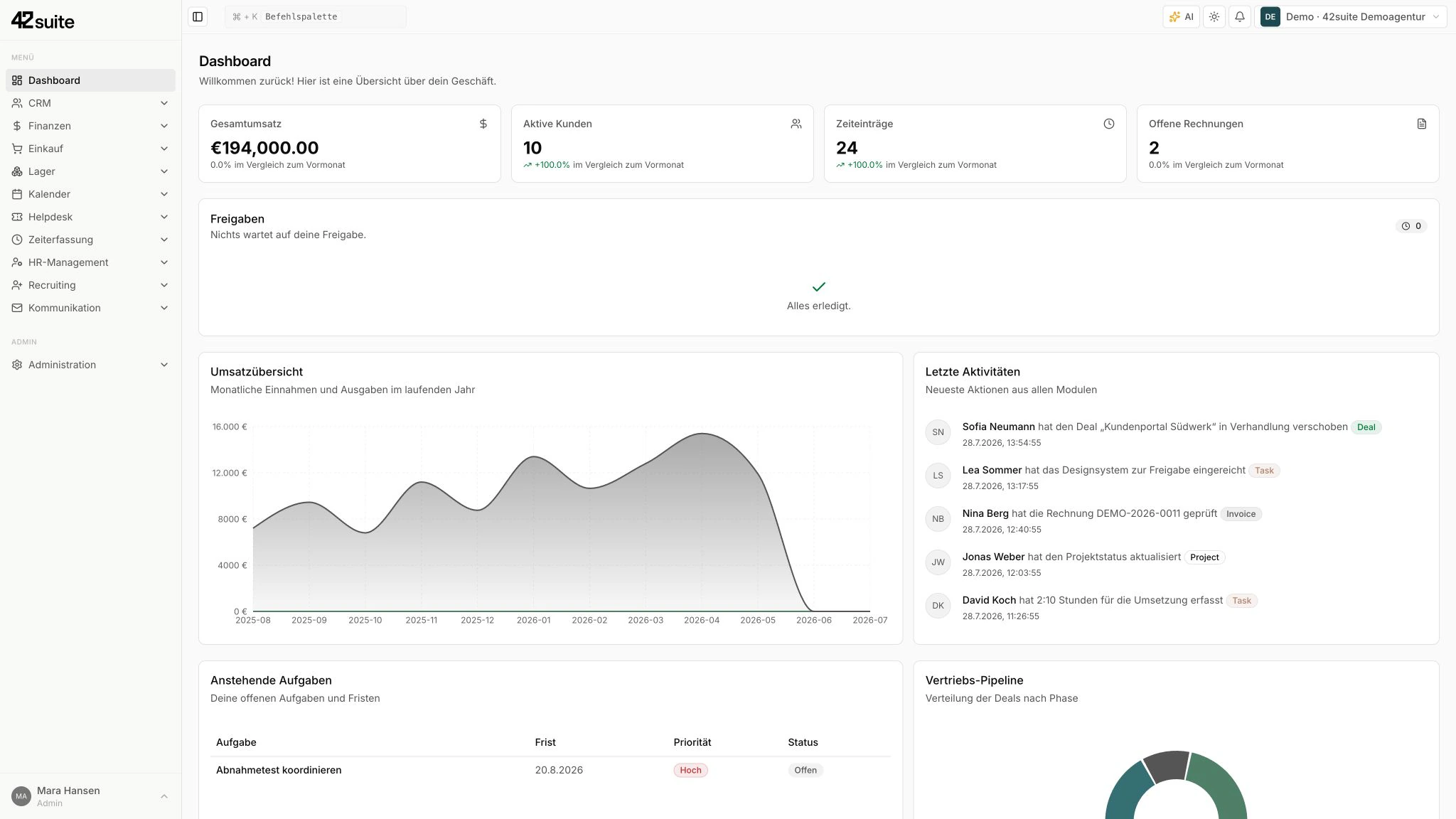Click the Finanzen dollar icon in sidebar
Image resolution: width=1456 pixels, height=819 pixels.
[x=17, y=126]
